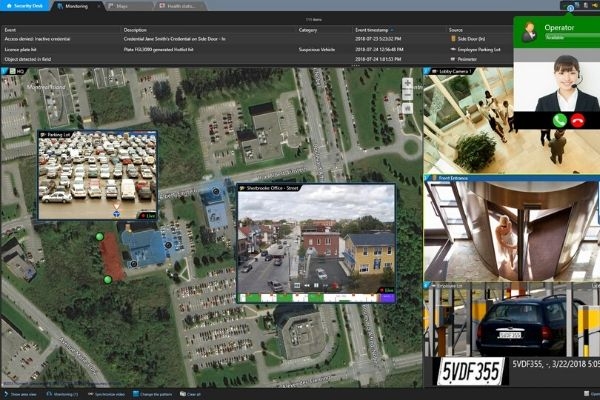Click the Front Entrance tile title bar
This screenshot has width=600, height=400.
tap(512, 178)
